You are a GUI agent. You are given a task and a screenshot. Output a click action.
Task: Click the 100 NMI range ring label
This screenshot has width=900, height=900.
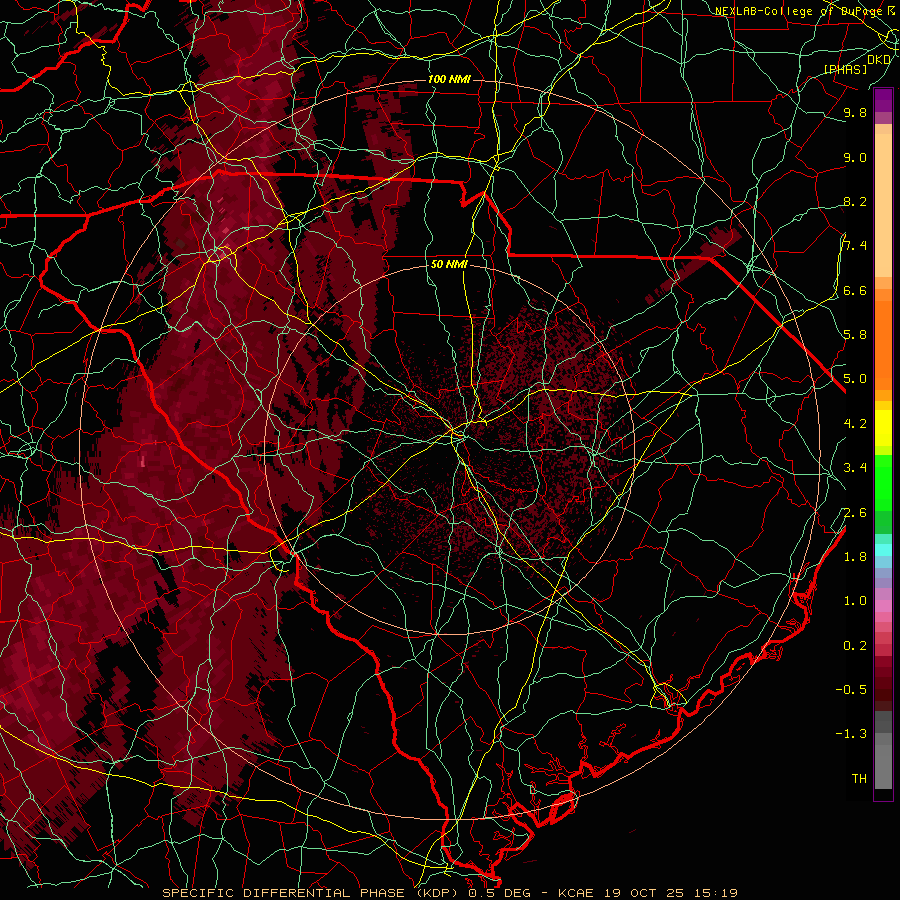point(449,79)
